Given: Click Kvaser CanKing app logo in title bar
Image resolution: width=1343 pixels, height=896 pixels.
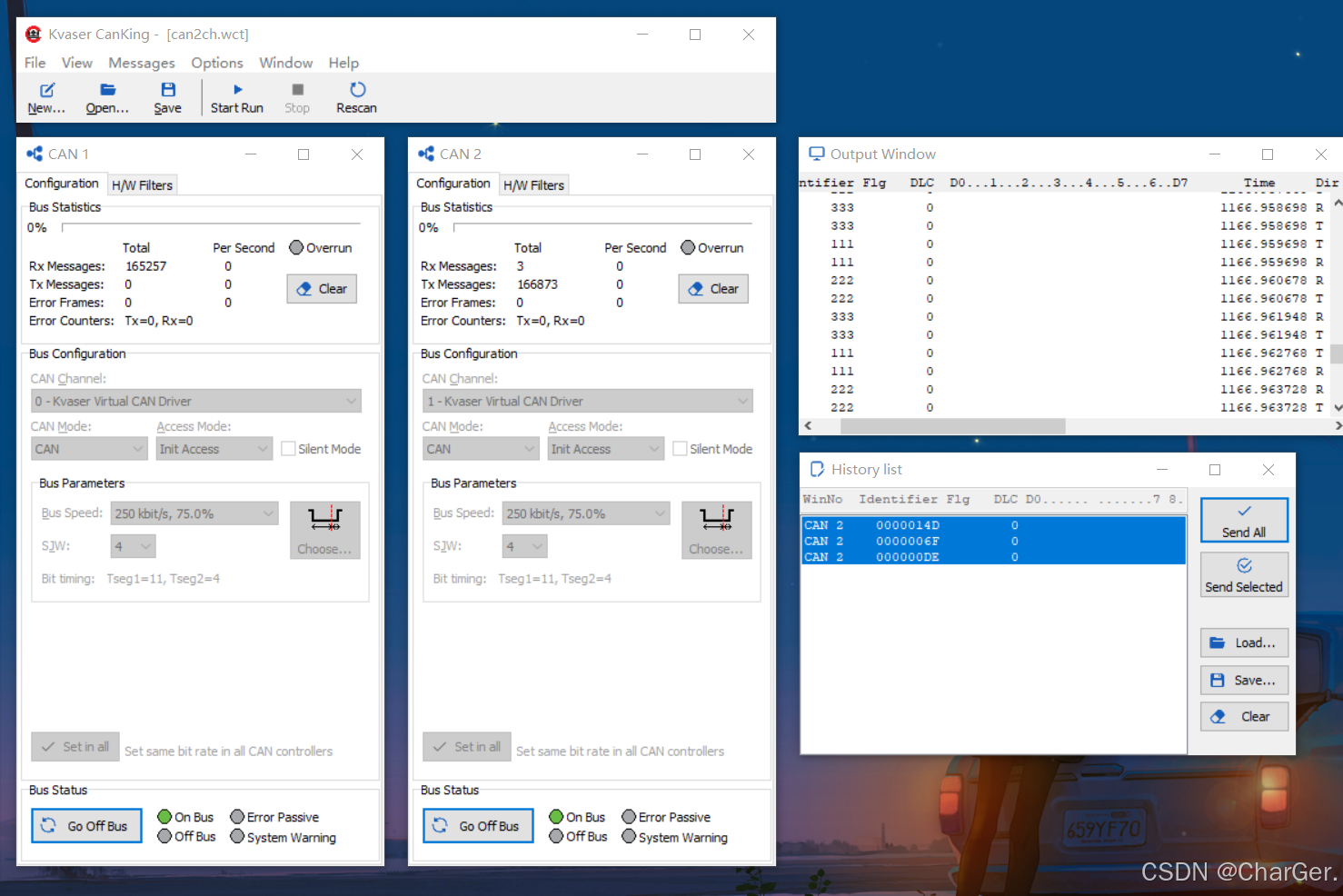Looking at the screenshot, I should pos(34,35).
